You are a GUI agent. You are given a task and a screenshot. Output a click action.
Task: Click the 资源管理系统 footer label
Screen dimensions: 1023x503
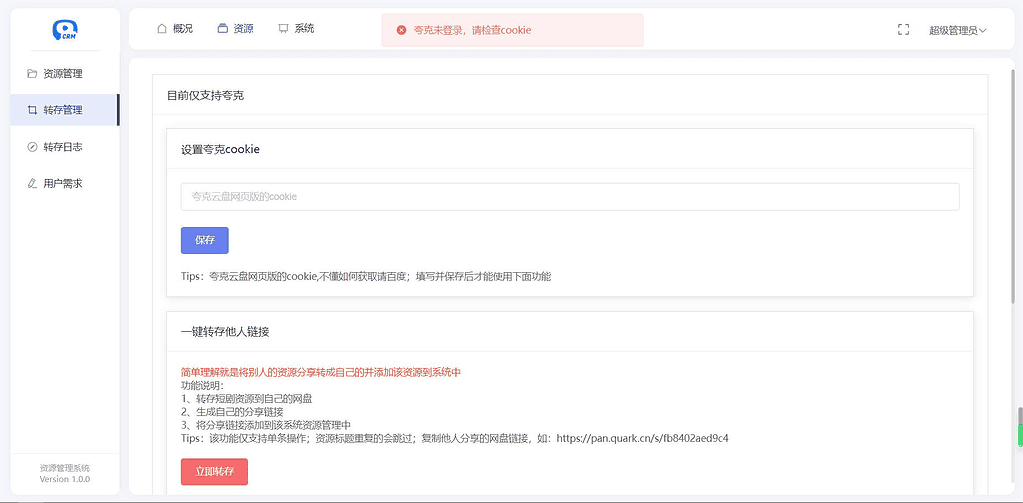click(x=65, y=468)
